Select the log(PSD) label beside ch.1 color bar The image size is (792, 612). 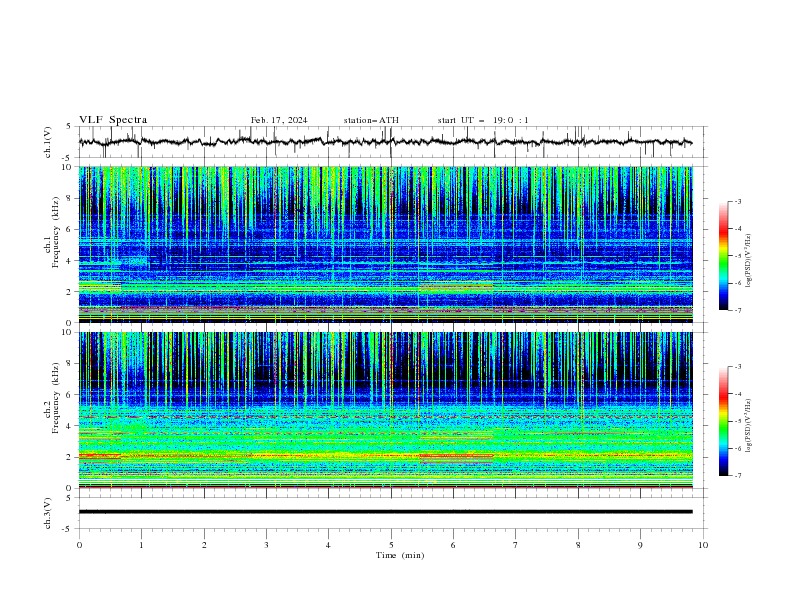pyautogui.click(x=749, y=261)
